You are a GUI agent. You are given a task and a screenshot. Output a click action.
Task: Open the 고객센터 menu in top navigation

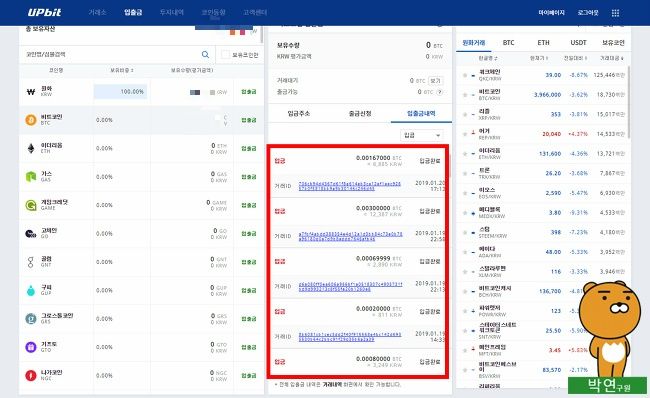(255, 12)
